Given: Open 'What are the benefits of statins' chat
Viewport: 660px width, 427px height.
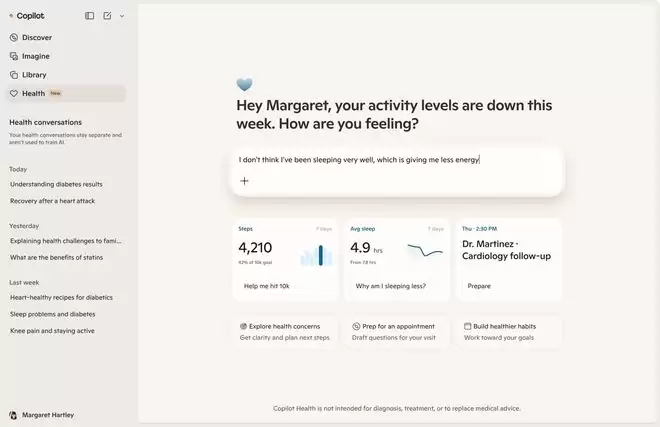Looking at the screenshot, I should 58,257.
